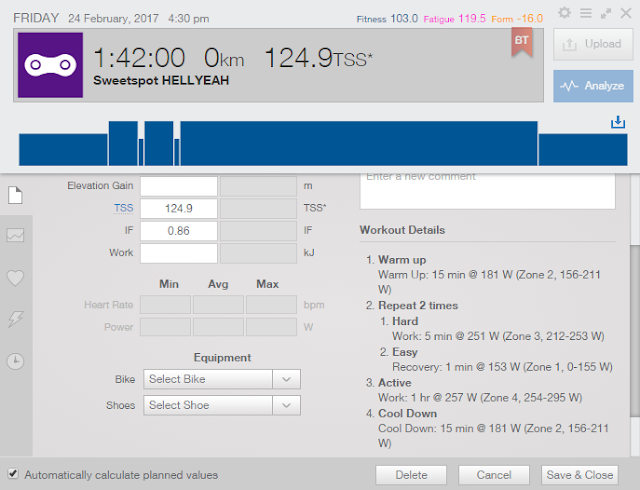Click the BT ribbon badge
Viewport: 640px width, 490px height.
click(x=522, y=42)
